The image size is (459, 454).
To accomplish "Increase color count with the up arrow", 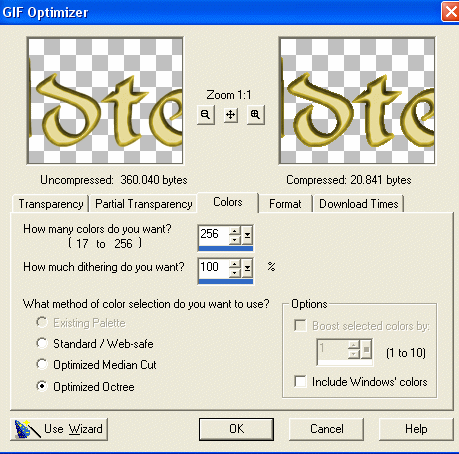I will coord(235,231).
